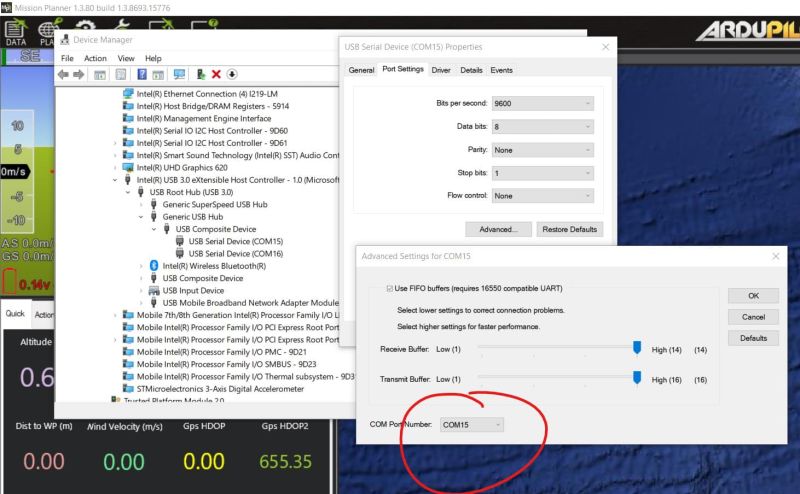Collapse Intel USB 3.0 eXtensible Host Controller node

coord(115,180)
